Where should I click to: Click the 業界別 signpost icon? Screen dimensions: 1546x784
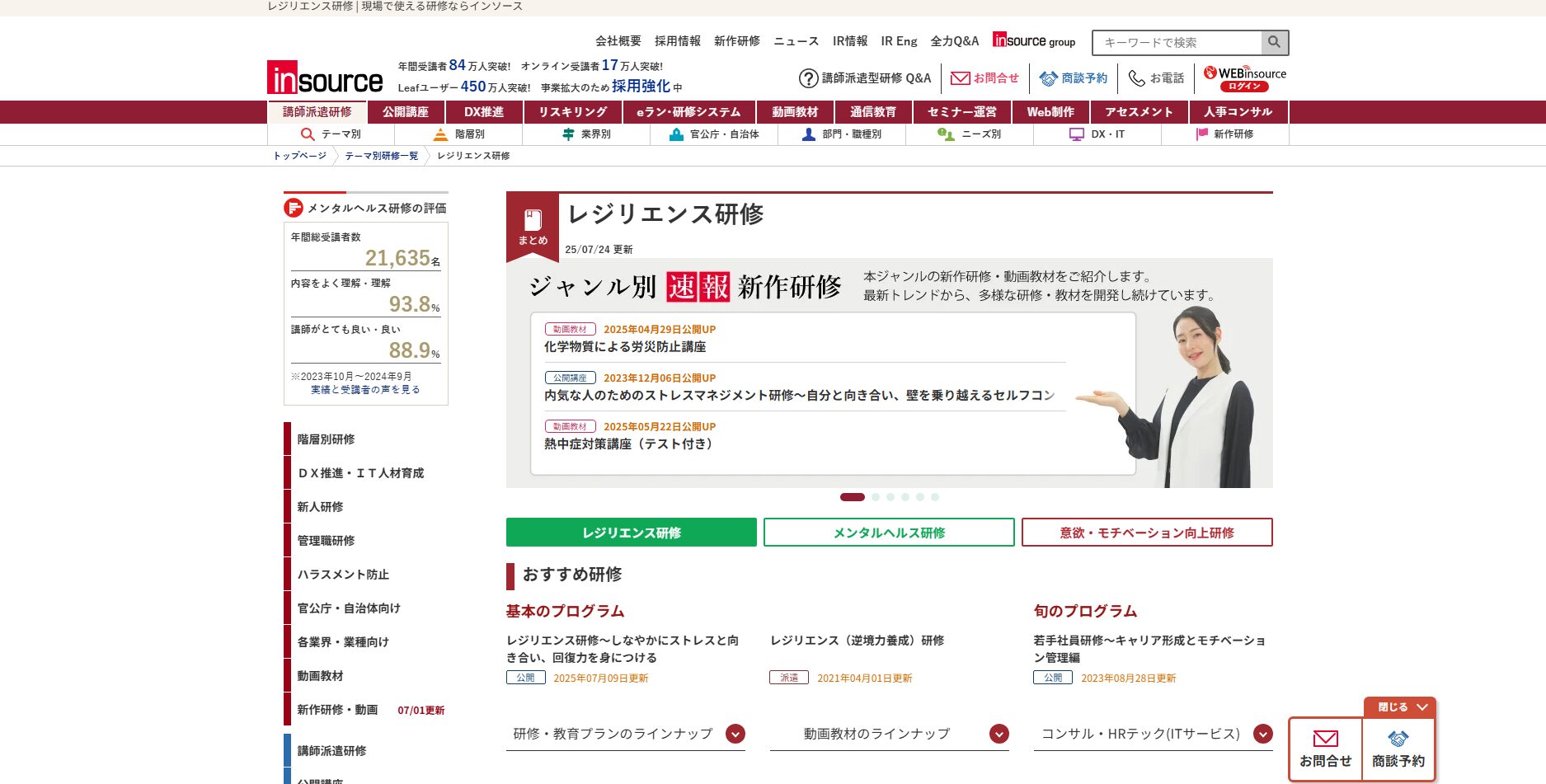pos(568,134)
